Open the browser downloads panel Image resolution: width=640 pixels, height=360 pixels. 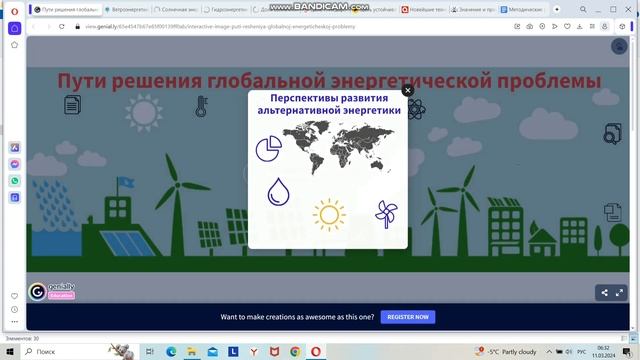click(580, 27)
